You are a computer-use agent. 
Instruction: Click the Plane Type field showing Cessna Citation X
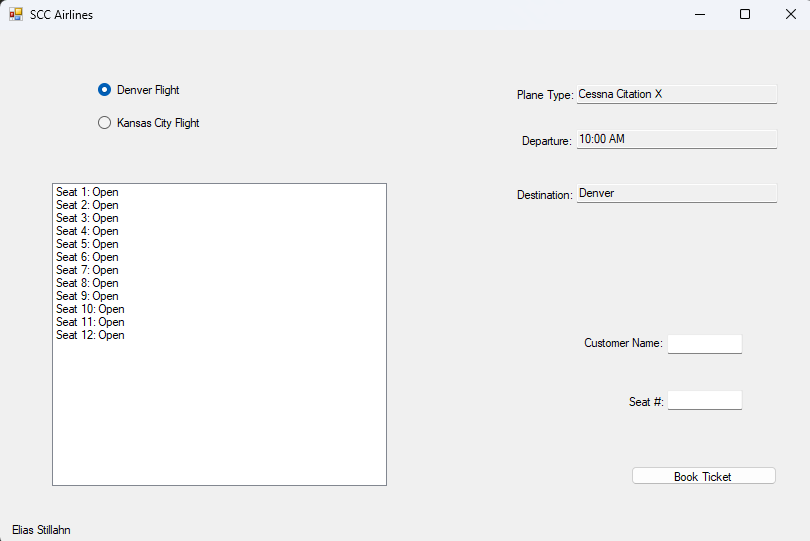[676, 94]
